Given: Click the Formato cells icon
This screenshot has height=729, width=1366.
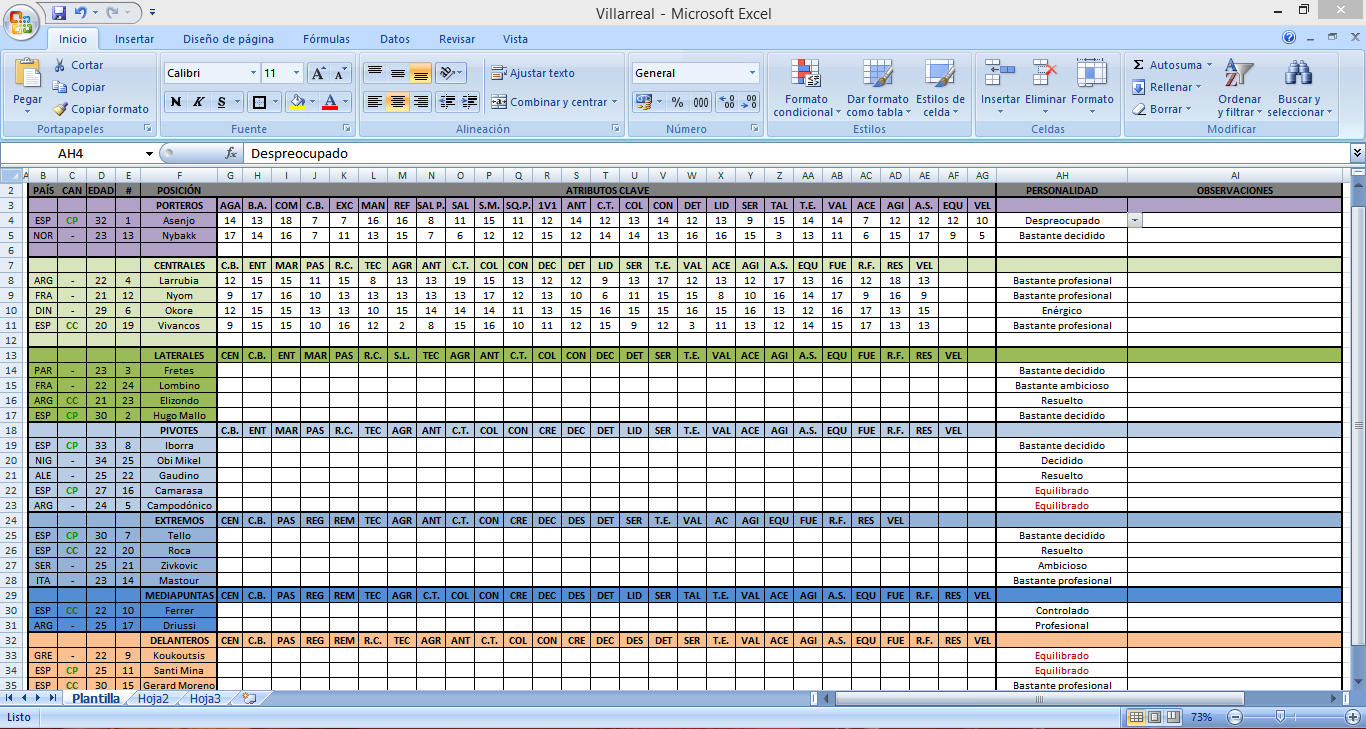Looking at the screenshot, I should tap(1092, 74).
